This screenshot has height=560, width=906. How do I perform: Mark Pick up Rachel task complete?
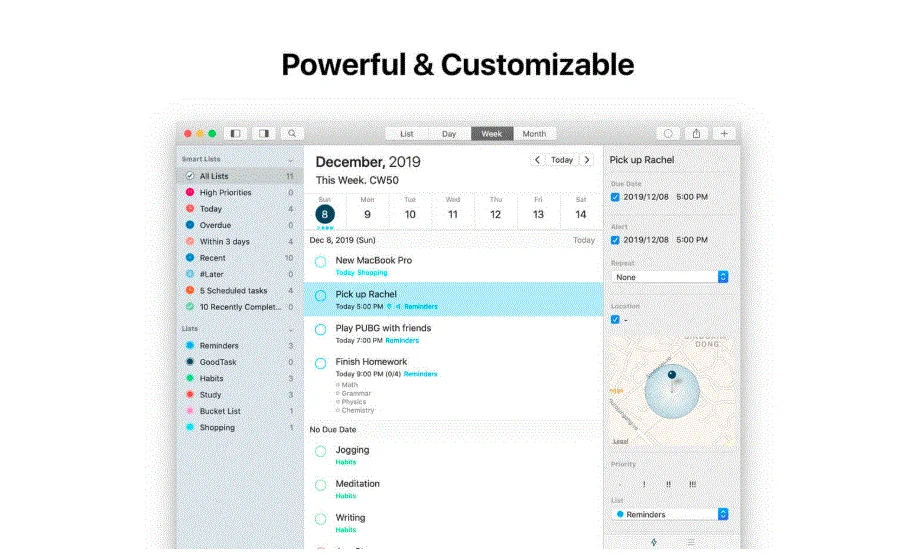point(320,296)
